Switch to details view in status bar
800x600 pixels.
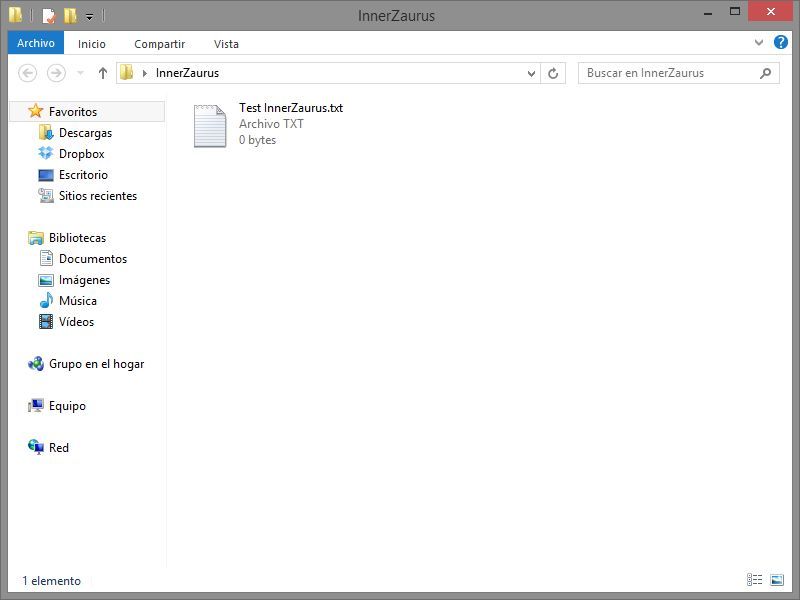pos(755,580)
